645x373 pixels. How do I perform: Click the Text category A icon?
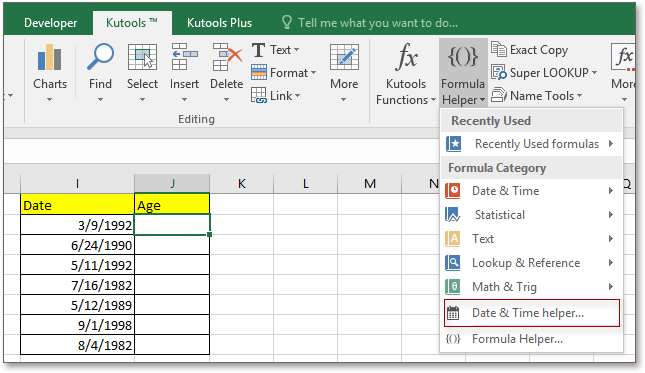point(453,239)
